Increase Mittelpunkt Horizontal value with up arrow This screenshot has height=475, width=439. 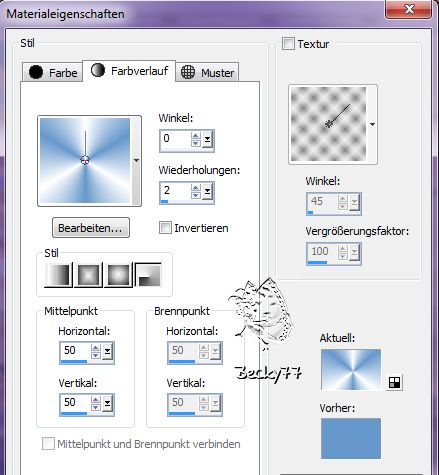tap(96, 347)
